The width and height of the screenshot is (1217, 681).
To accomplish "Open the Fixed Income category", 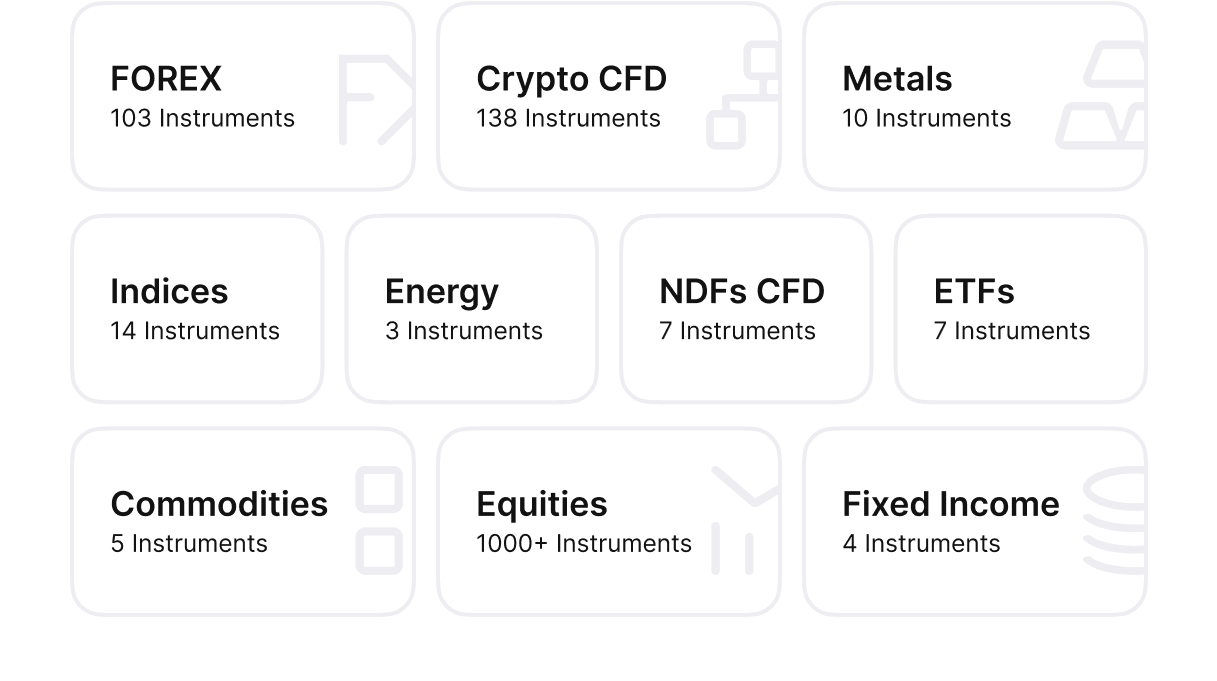I will [x=975, y=520].
